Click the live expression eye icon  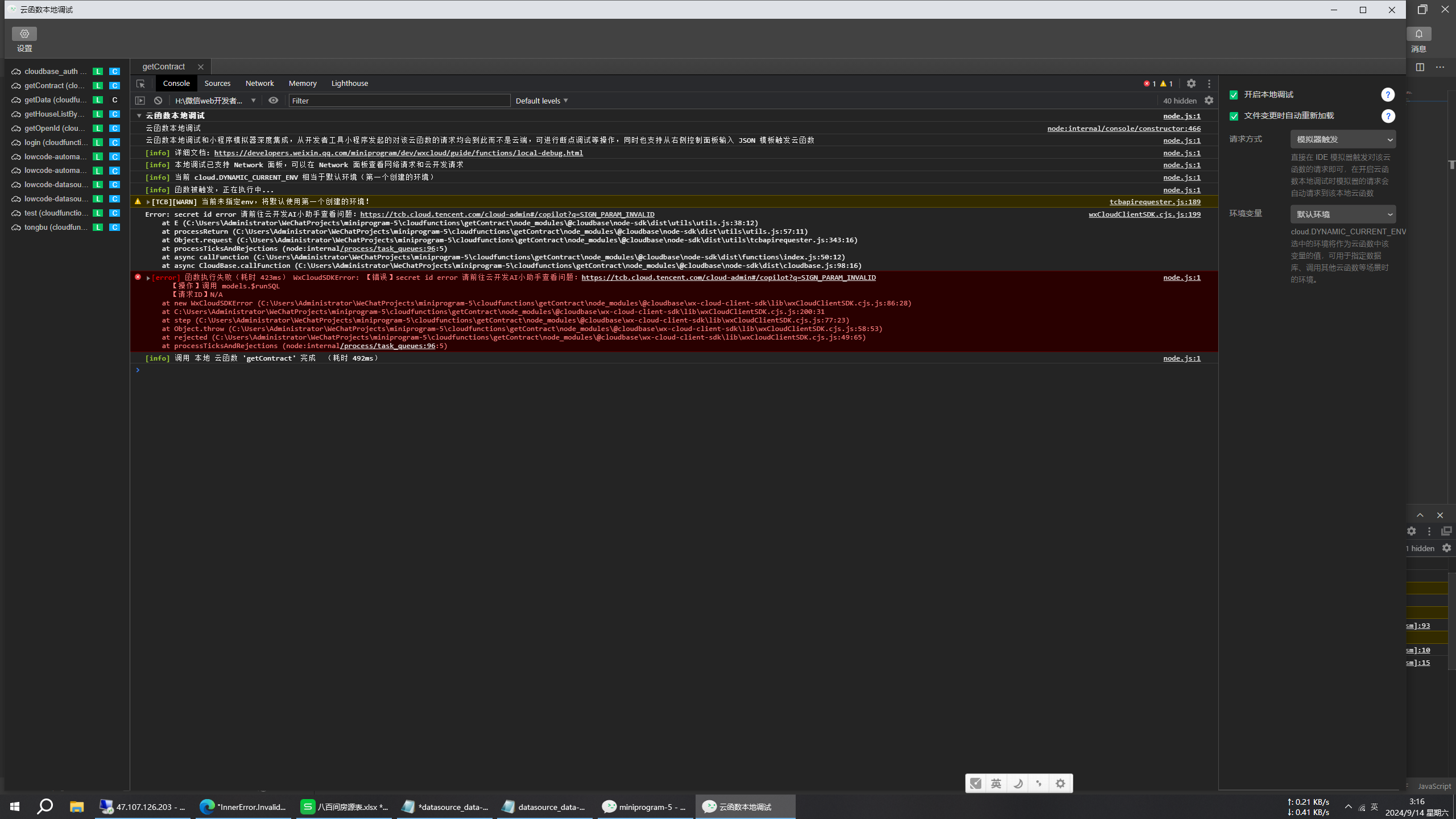tap(274, 101)
